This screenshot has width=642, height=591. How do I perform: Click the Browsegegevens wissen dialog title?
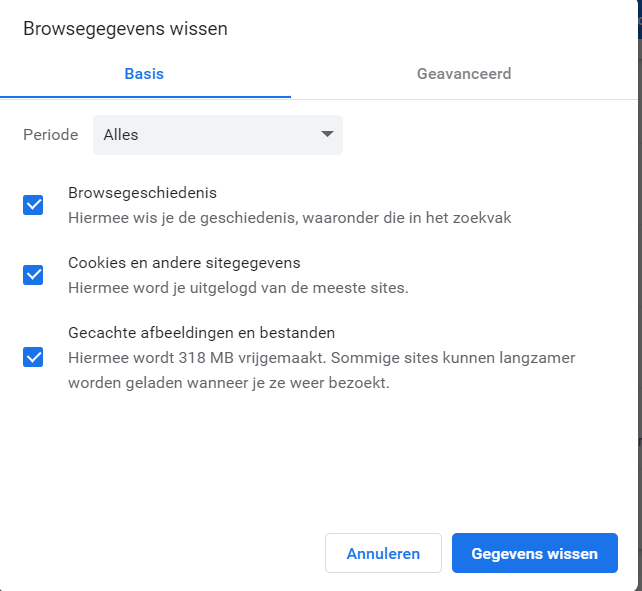tap(125, 29)
